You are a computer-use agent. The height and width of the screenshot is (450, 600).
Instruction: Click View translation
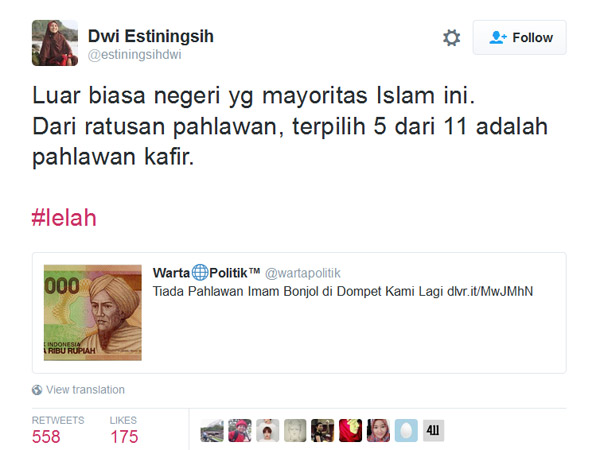pos(85,390)
